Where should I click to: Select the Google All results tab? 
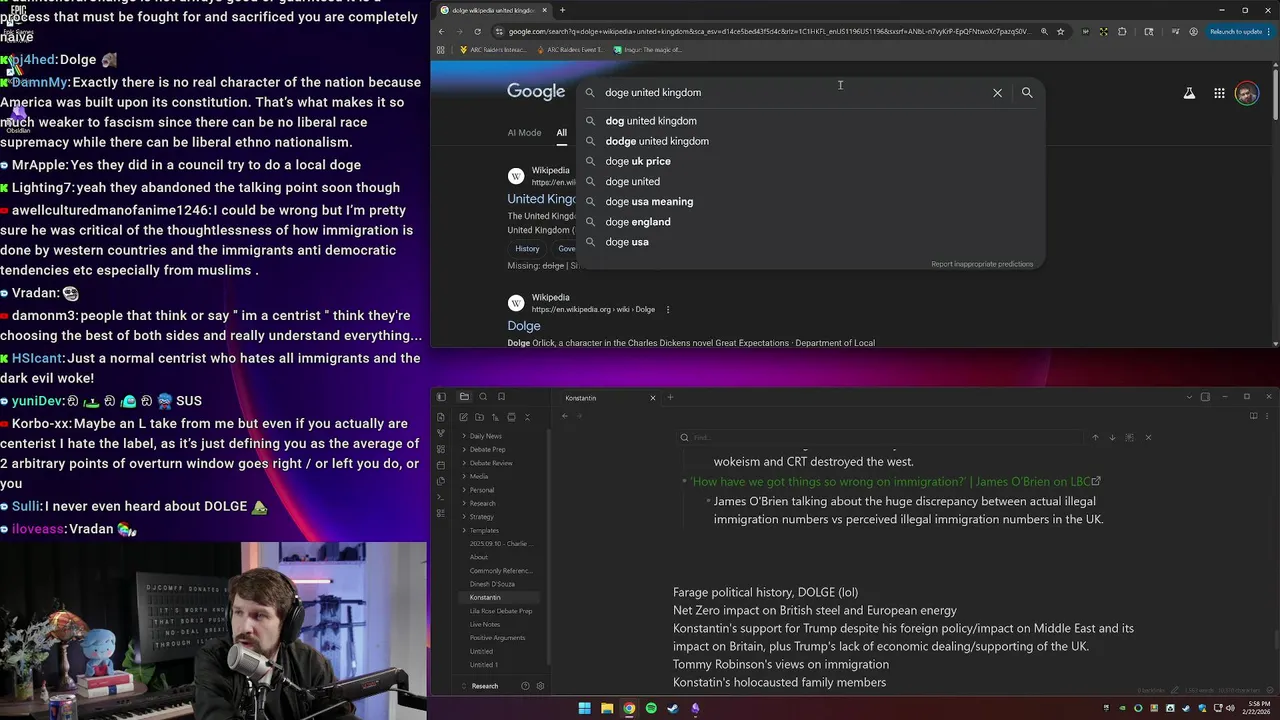(561, 133)
